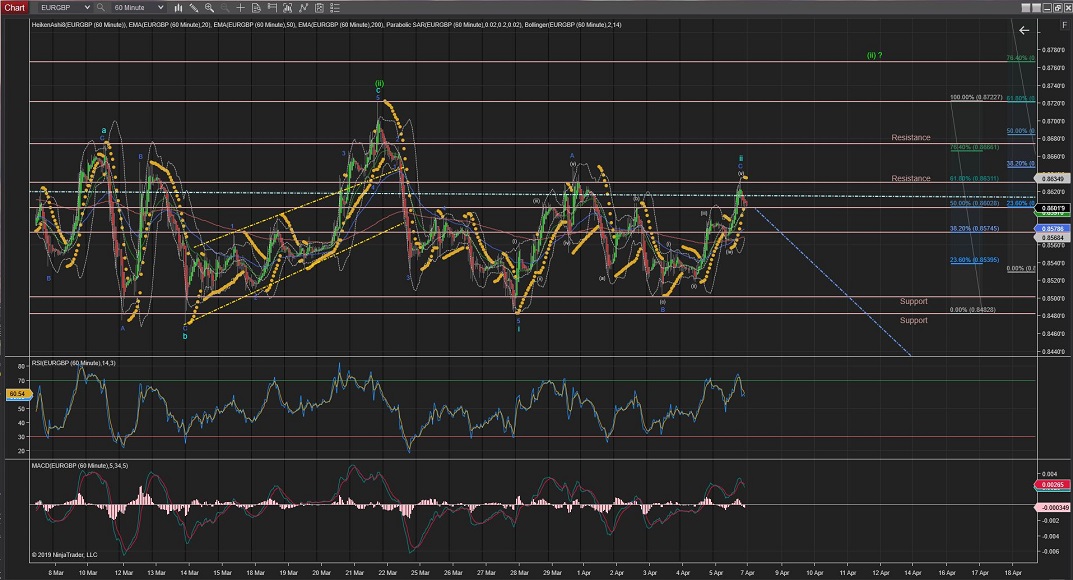Toggle the second window link square

(1036, 8)
